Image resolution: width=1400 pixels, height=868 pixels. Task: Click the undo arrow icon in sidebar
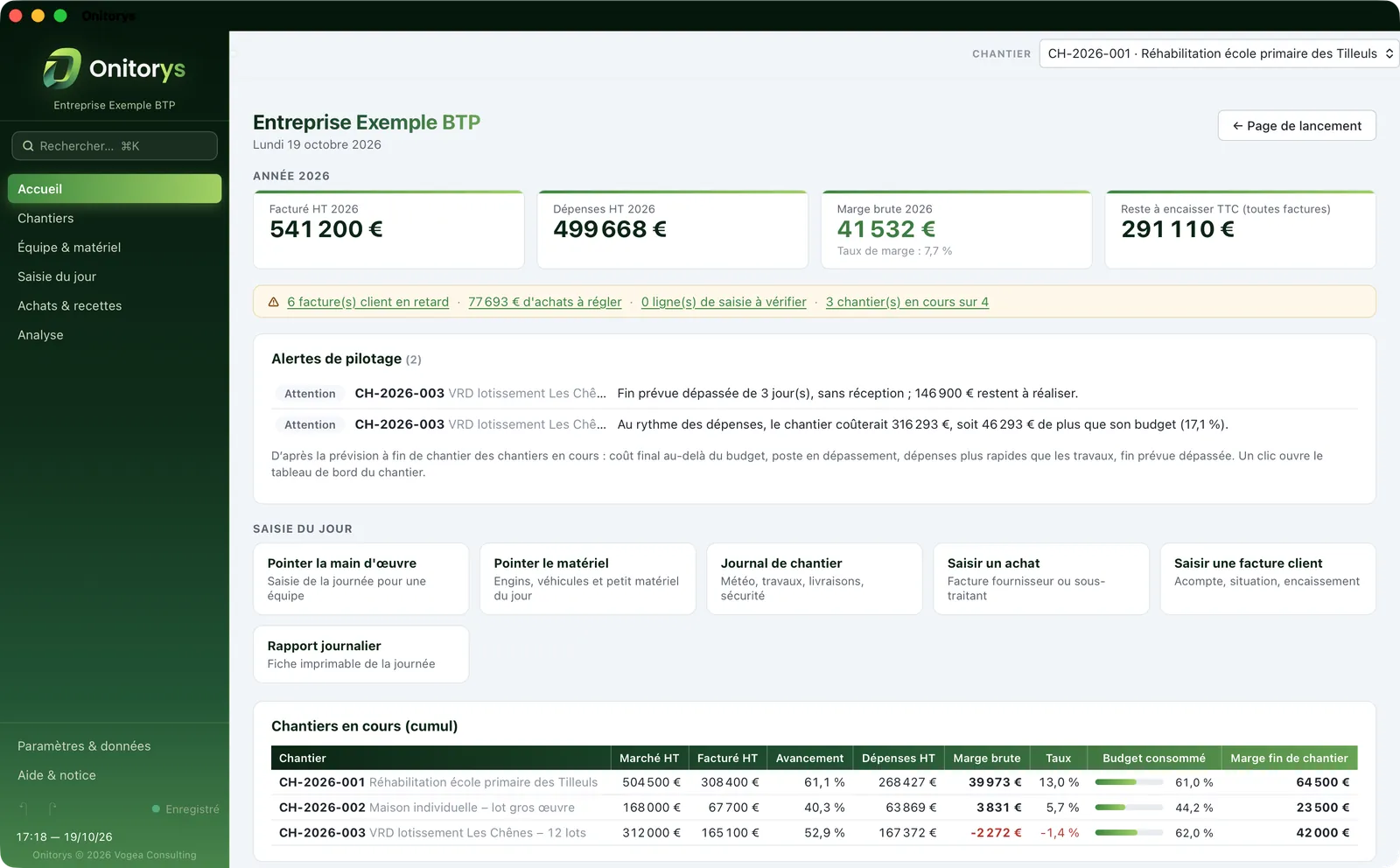pos(24,808)
